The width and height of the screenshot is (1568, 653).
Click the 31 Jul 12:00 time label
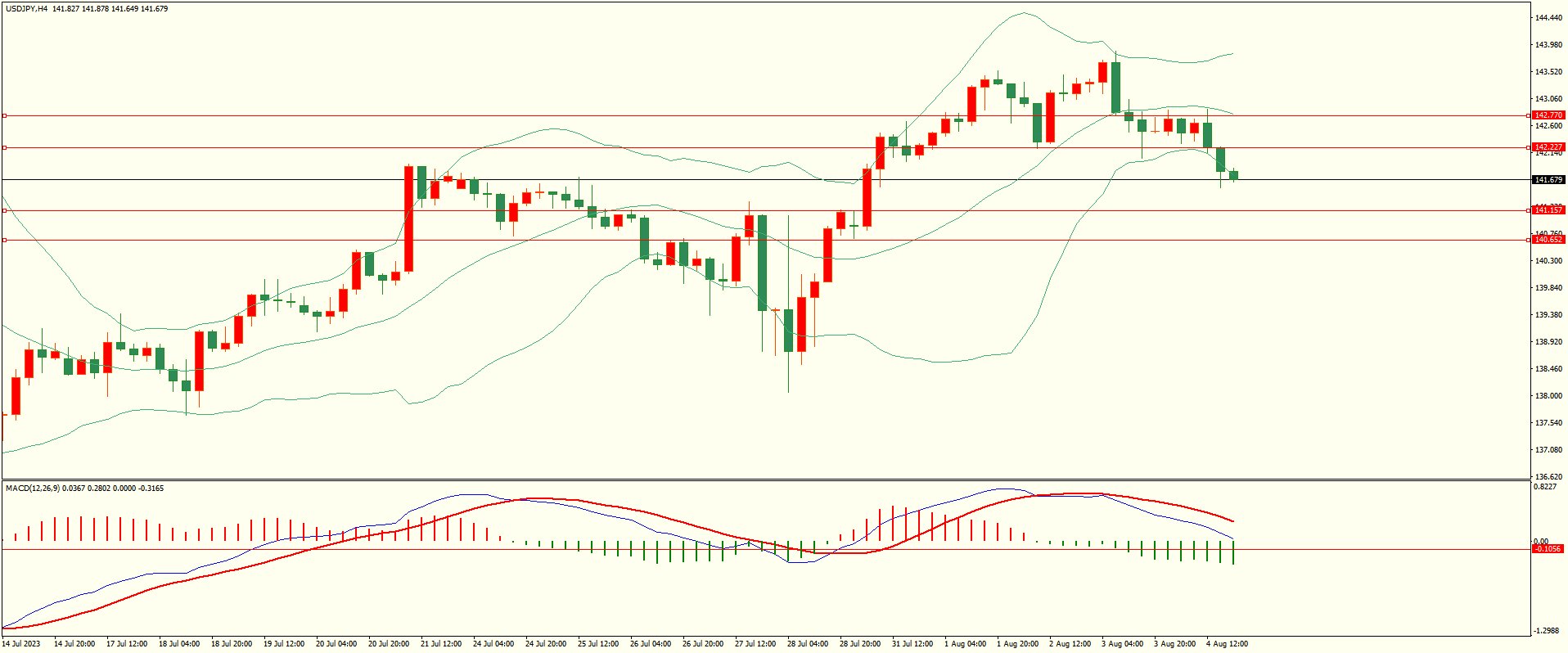[912, 644]
